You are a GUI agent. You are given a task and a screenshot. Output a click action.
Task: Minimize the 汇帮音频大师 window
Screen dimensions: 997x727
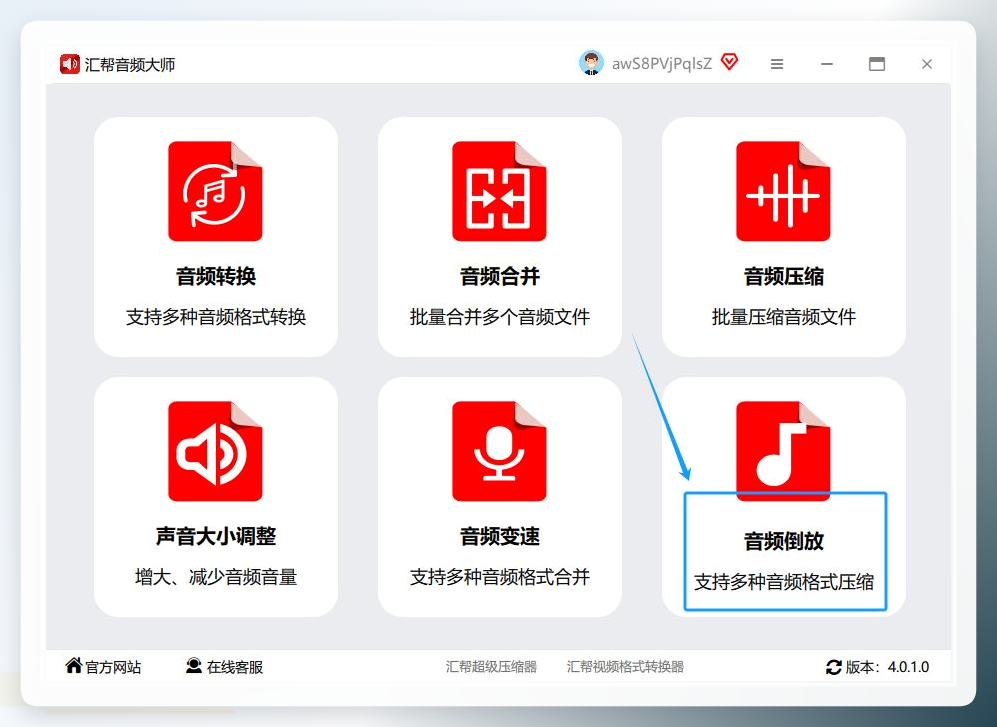pyautogui.click(x=827, y=64)
